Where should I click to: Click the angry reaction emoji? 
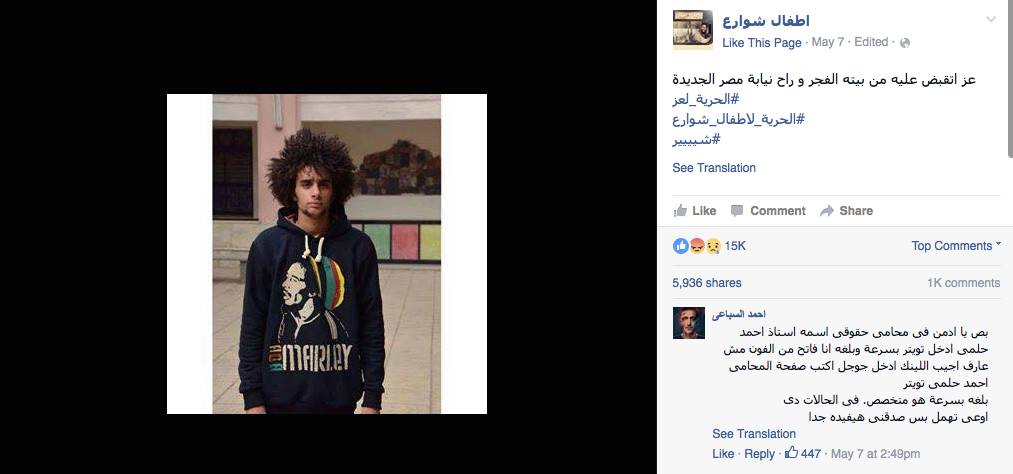pos(697,245)
